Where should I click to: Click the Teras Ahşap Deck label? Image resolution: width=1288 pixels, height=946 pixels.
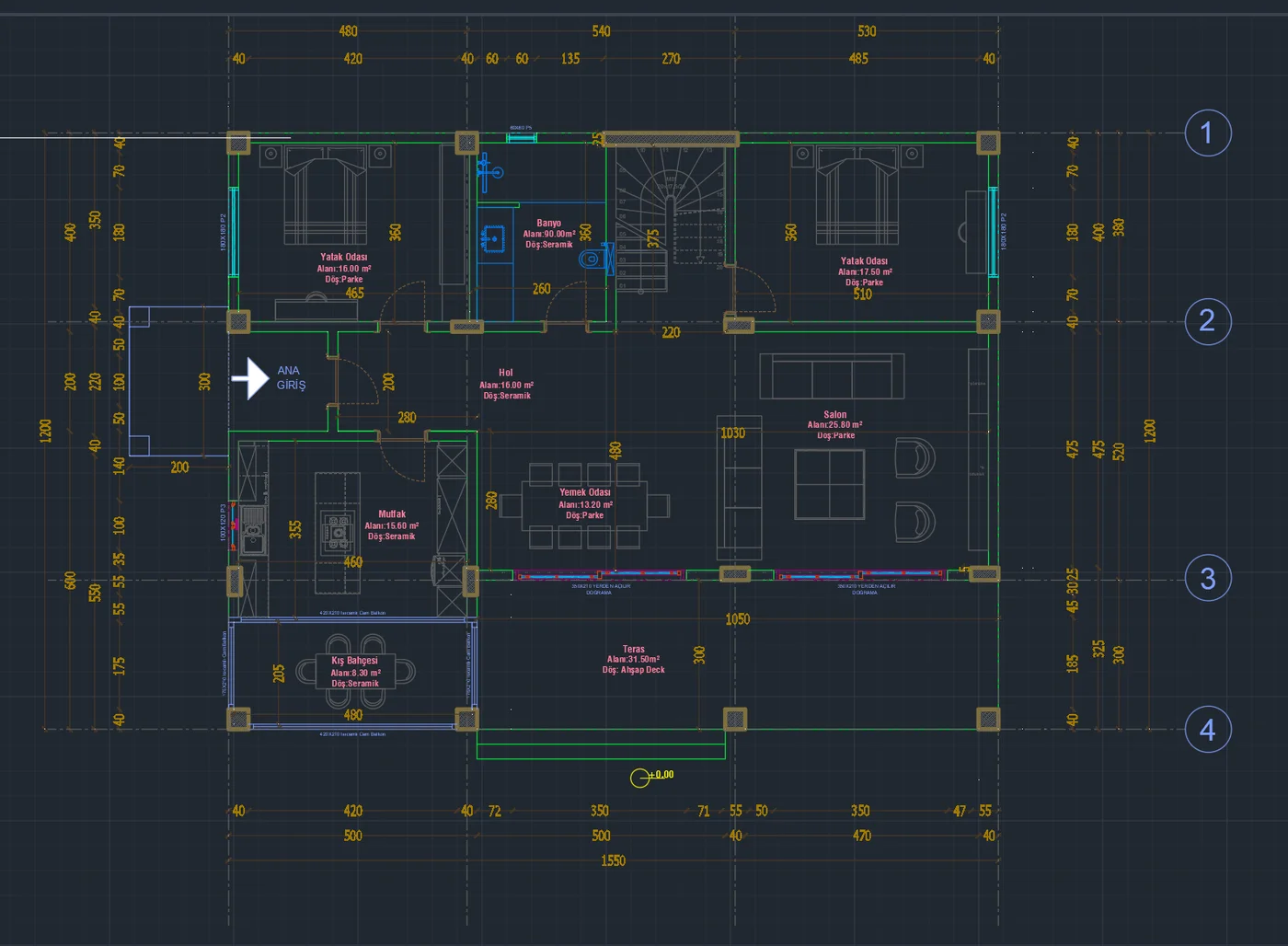[x=634, y=659]
